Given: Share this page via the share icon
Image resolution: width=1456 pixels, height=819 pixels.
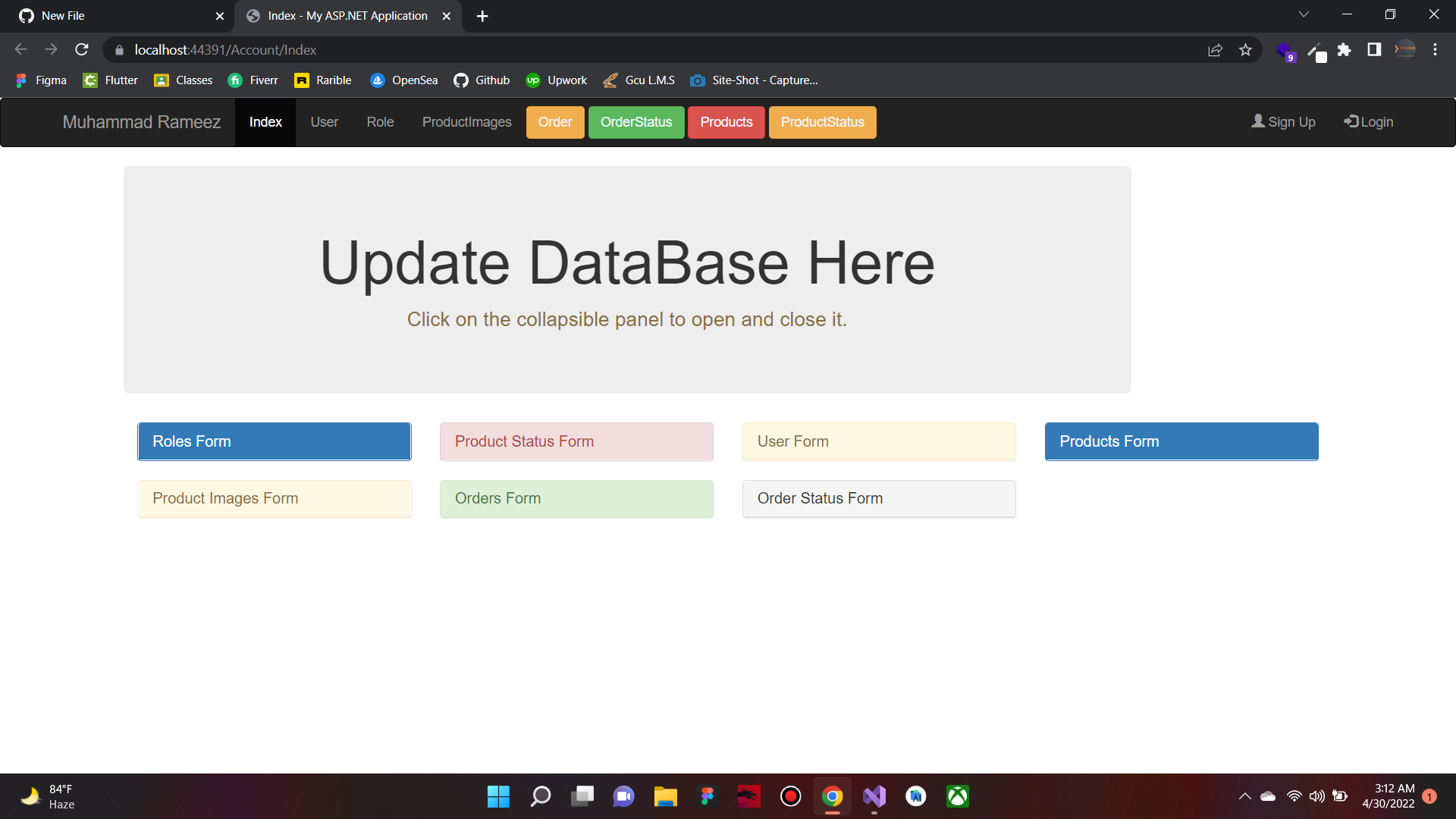Looking at the screenshot, I should (1215, 49).
